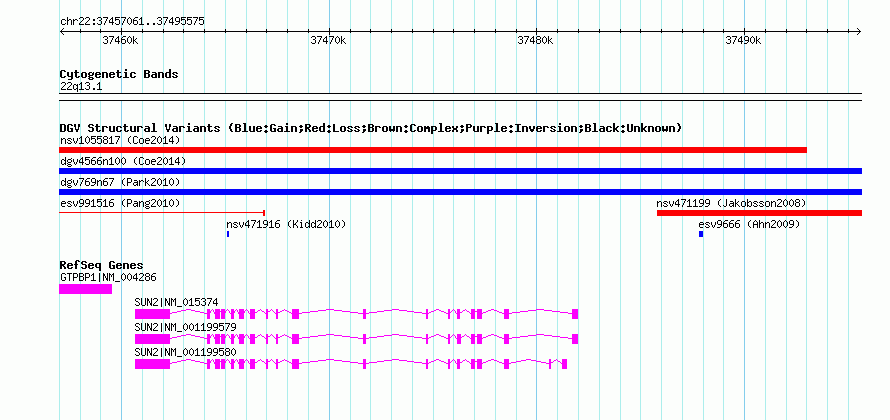Click the last exon of SUN2 NM_015374
Image resolution: width=890 pixels, height=420 pixels.
pyautogui.click(x=575, y=314)
